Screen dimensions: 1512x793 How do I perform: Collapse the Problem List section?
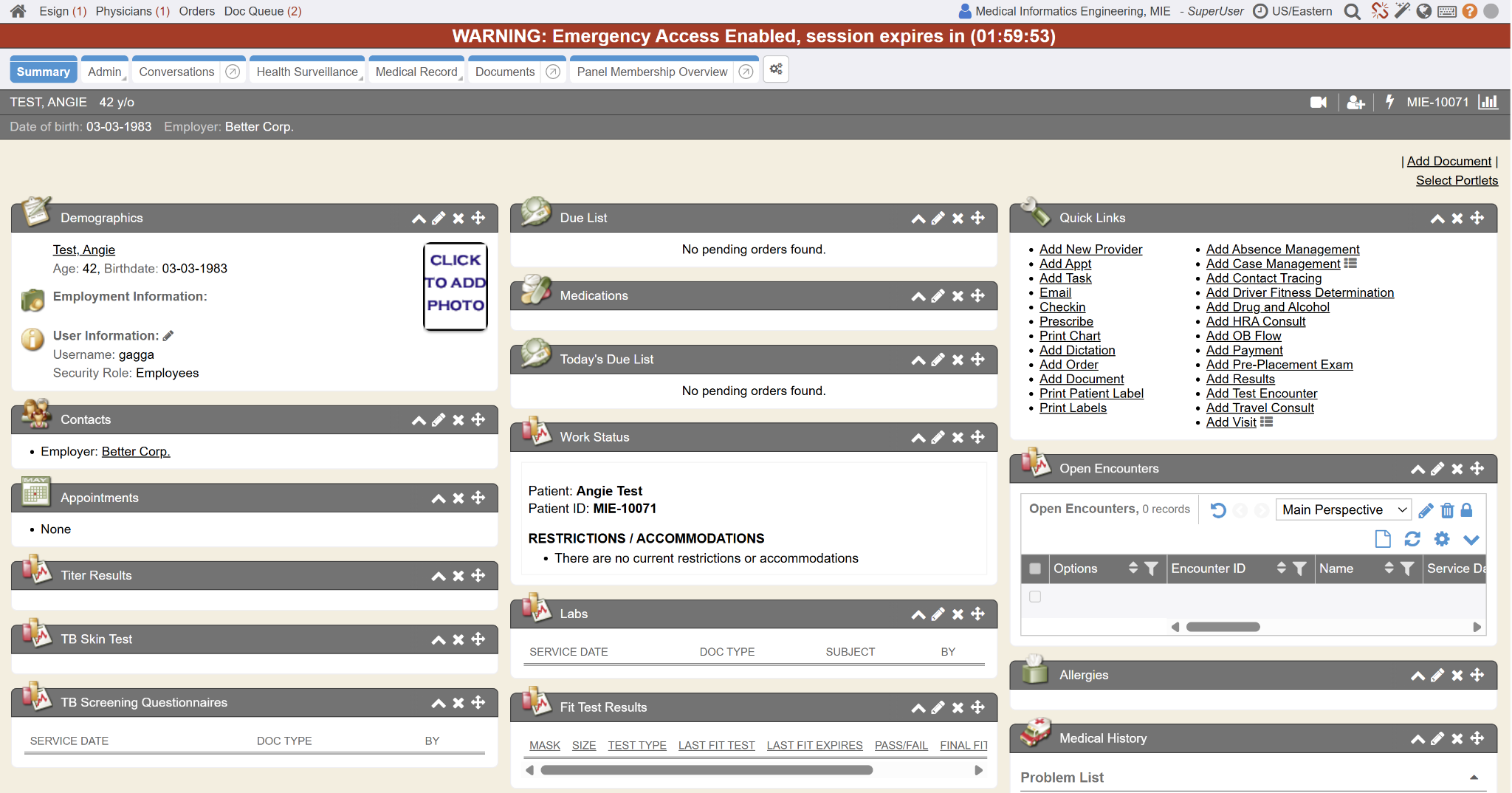pos(1474,777)
